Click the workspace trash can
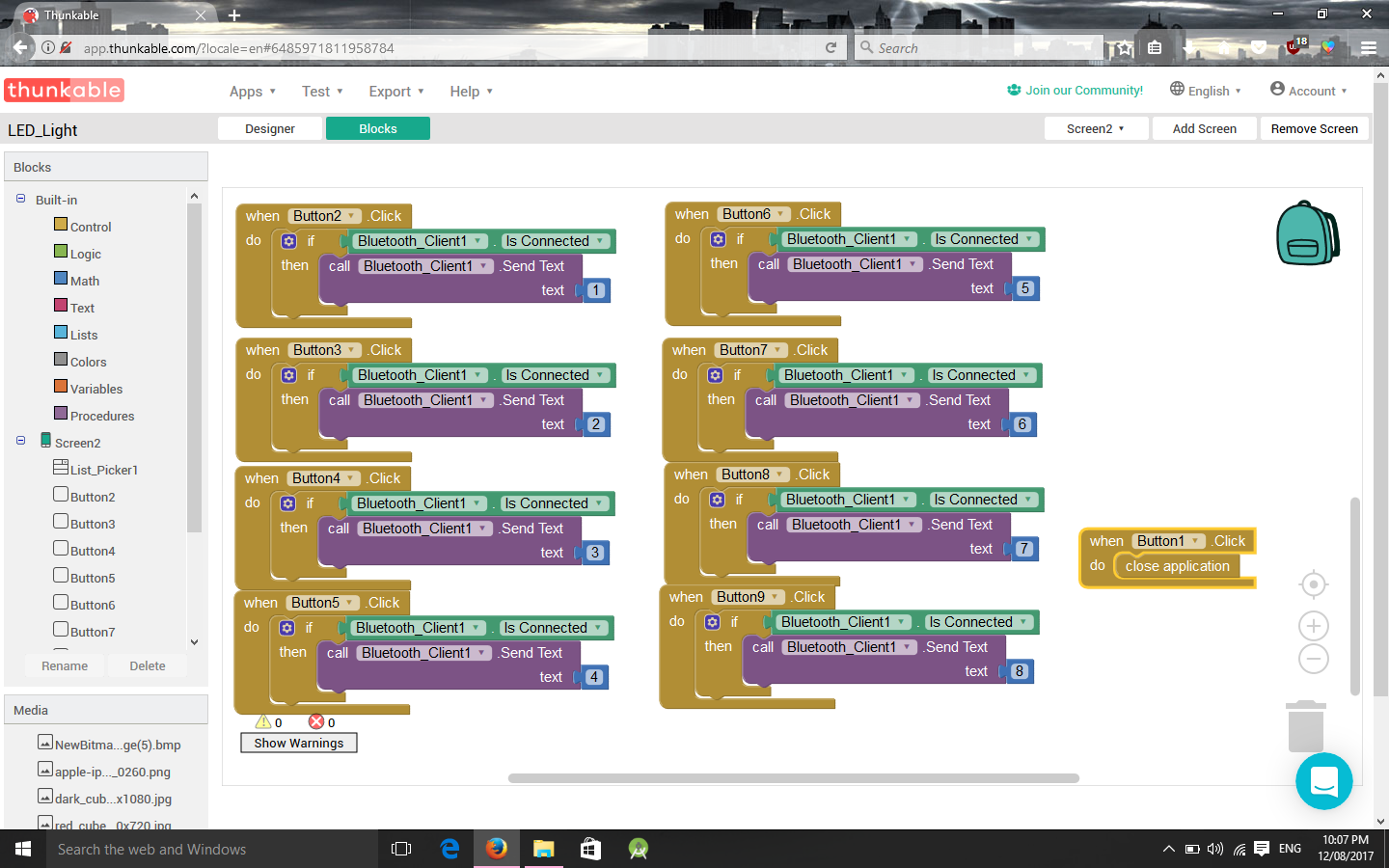Viewport: 1389px width, 868px height. (1306, 725)
